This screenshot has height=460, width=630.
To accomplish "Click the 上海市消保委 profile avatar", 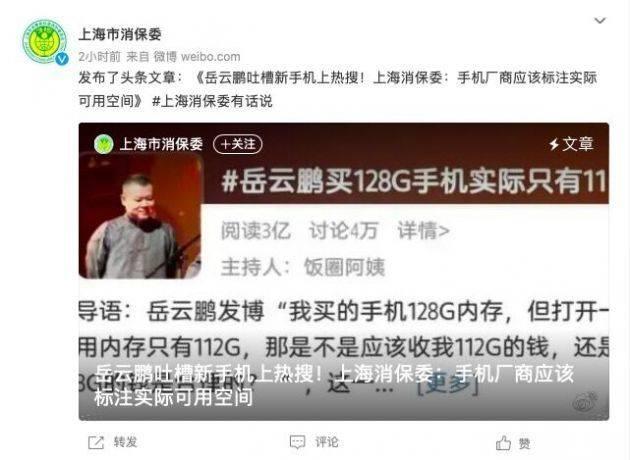I will click(x=45, y=41).
